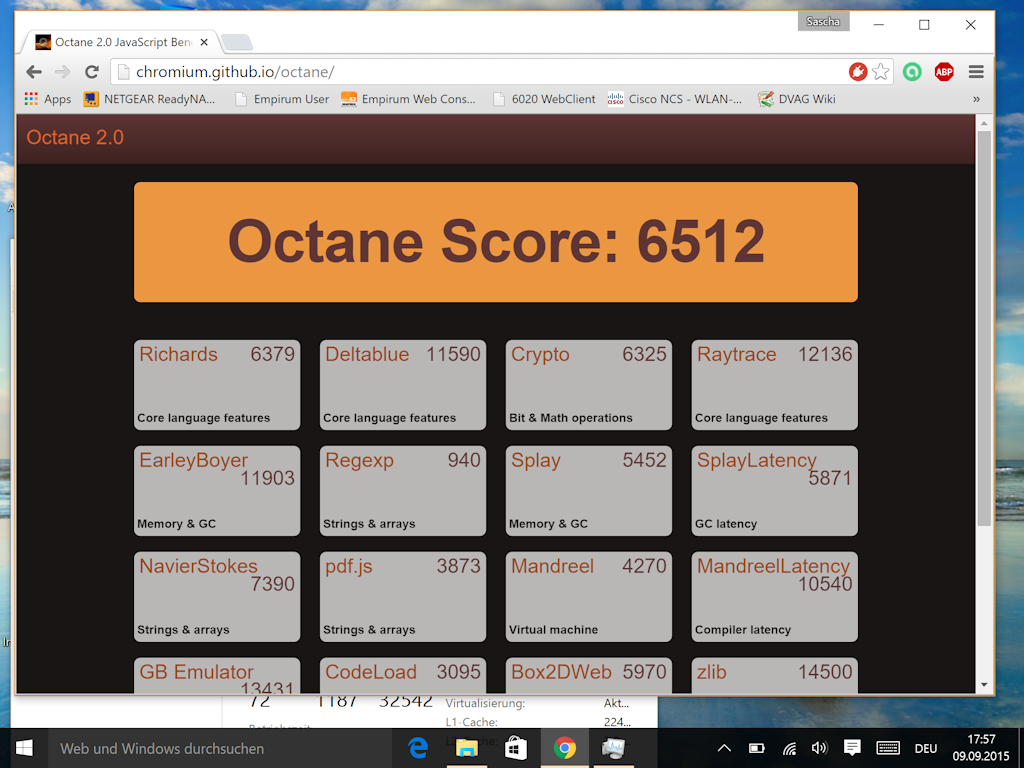Screen dimensions: 1024x768
Task: Click the Regexp benchmark tile
Action: 403,490
